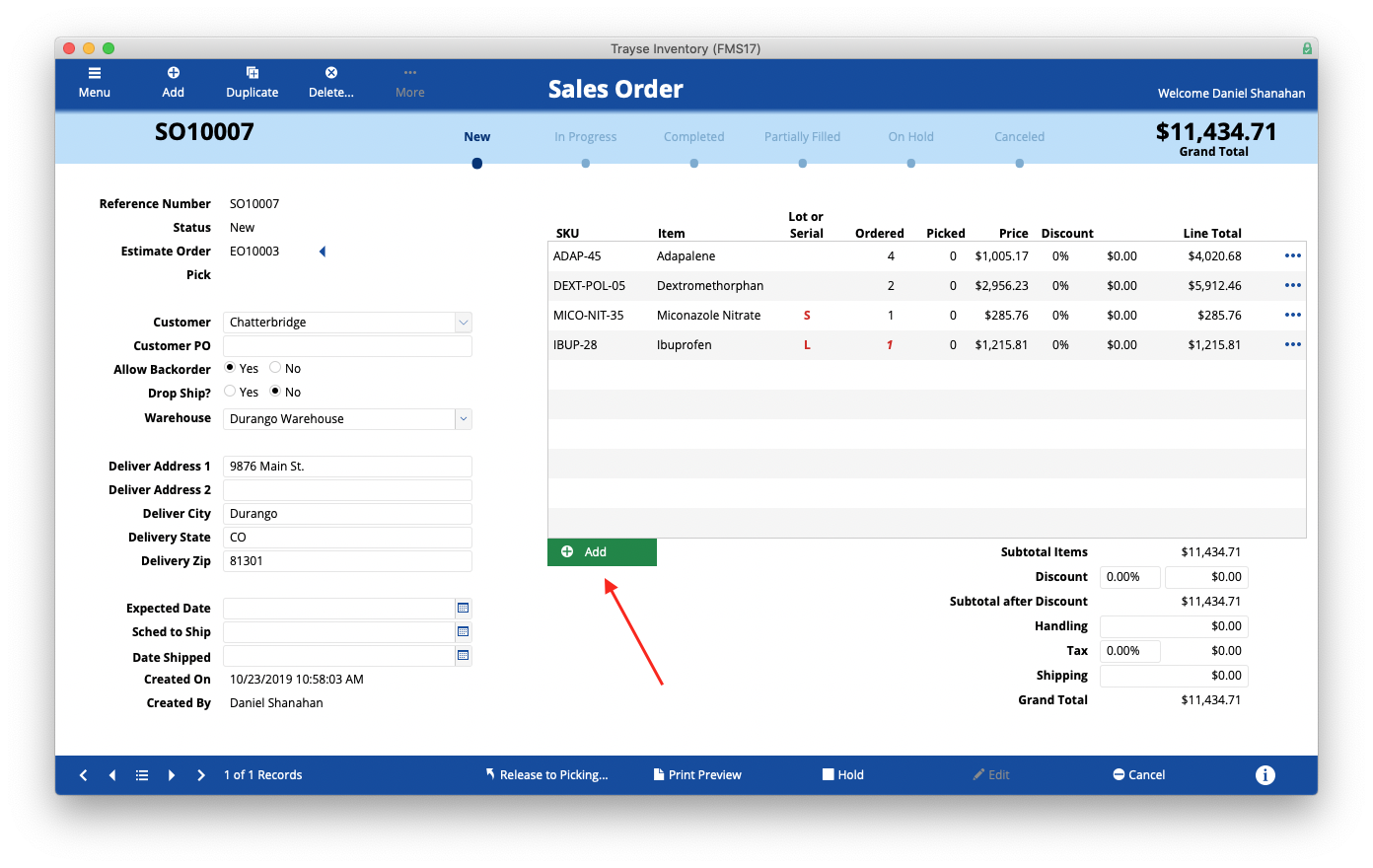Set Drop Ship to Yes

click(230, 392)
